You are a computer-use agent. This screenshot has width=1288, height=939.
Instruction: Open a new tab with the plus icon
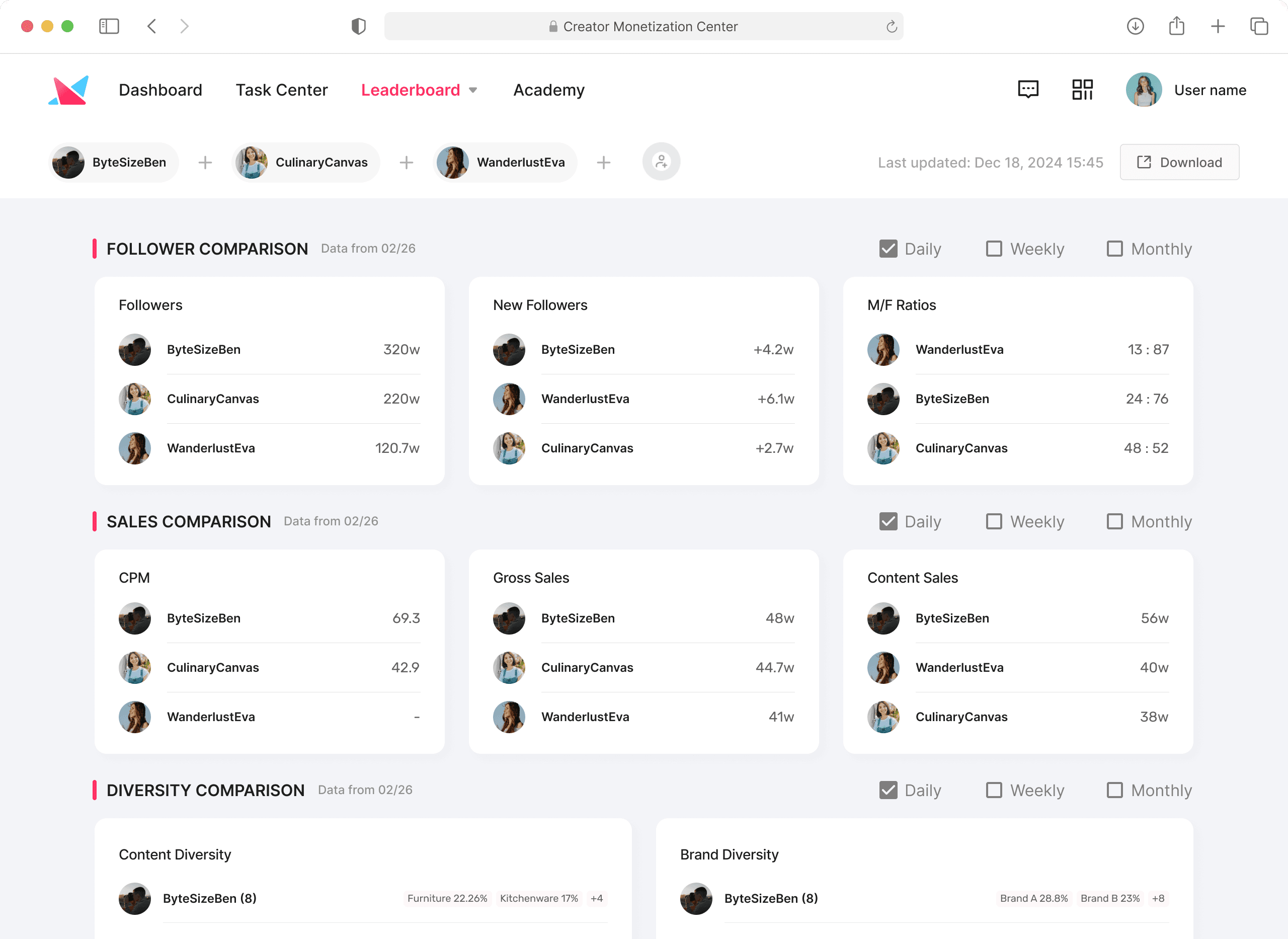point(1218,26)
